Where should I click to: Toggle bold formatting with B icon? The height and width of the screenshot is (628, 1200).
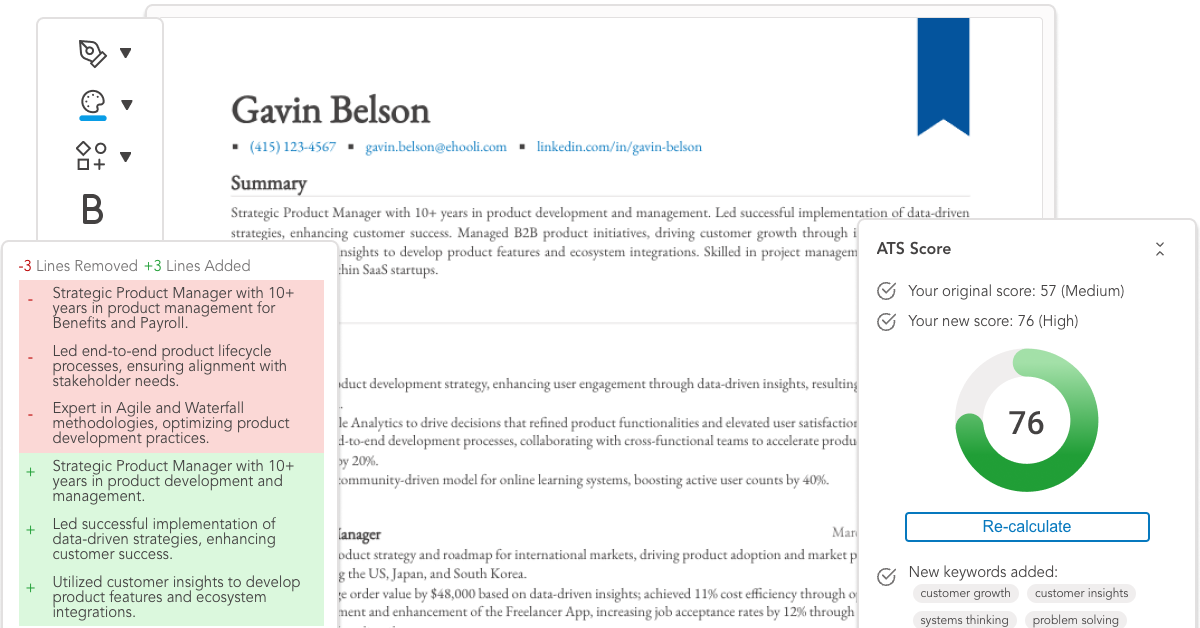click(92, 210)
